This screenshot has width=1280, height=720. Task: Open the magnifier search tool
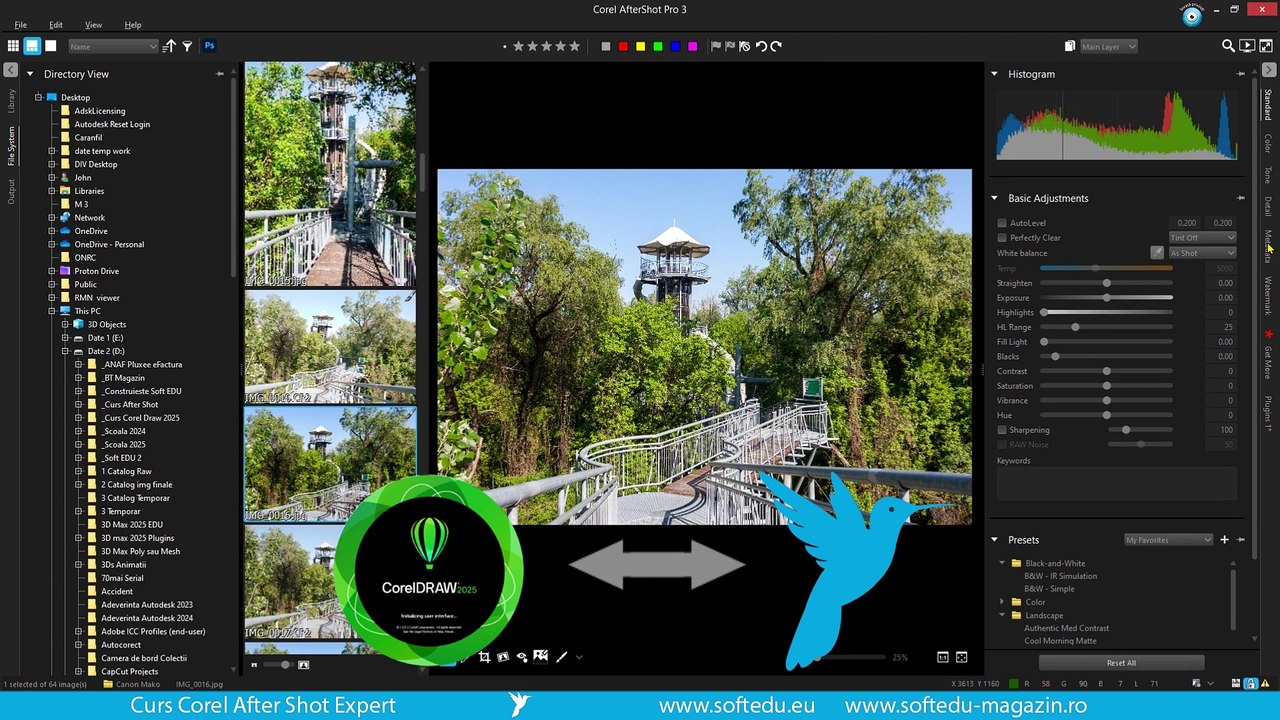[x=1228, y=46]
